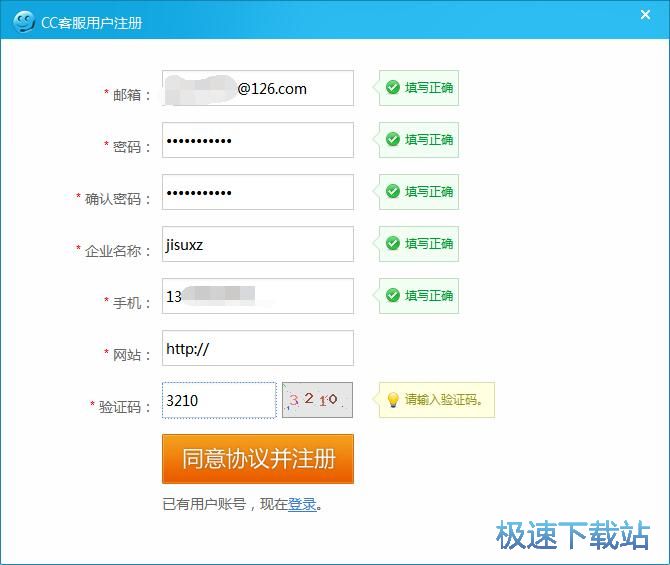Click the 手机 phone number field
Viewport: 670px width, 565px height.
pos(258,296)
